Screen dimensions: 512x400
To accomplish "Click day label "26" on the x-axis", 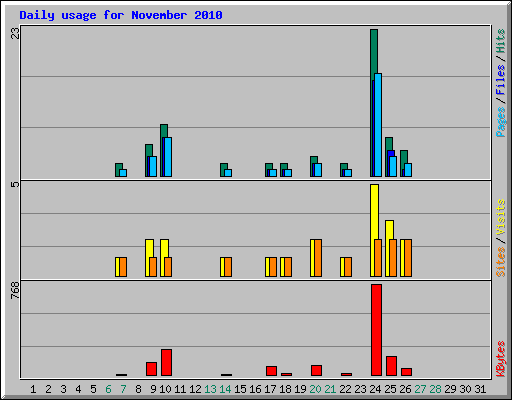I will click(405, 389).
